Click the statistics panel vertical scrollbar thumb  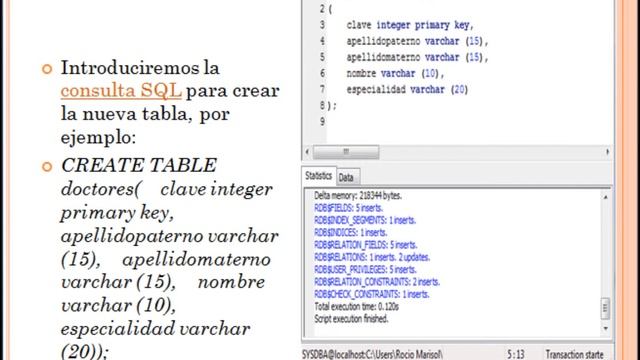[606, 308]
